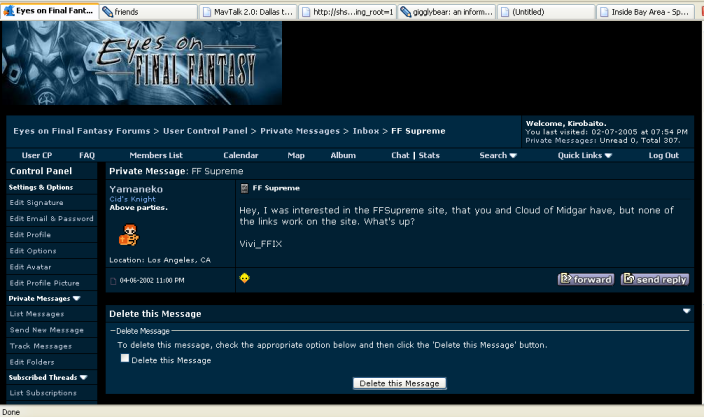Switch to the http://shs tab

click(348, 12)
